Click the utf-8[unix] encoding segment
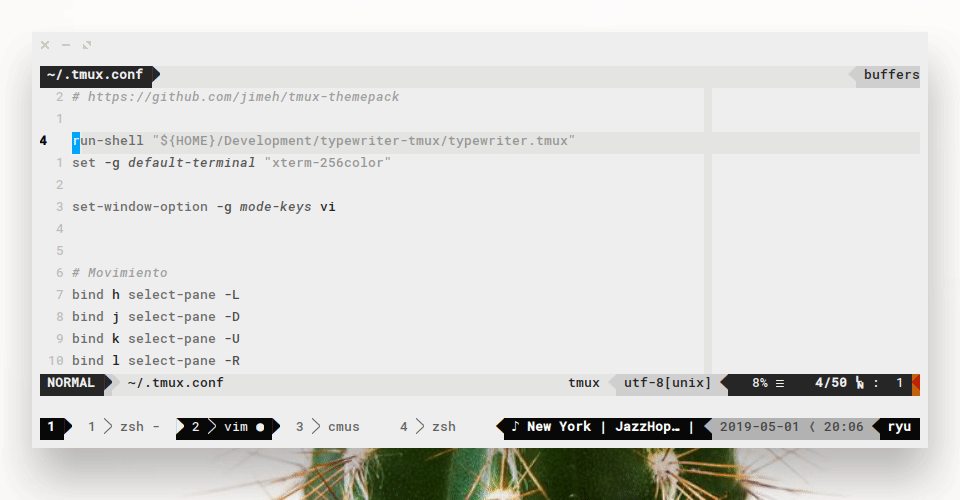The image size is (960, 500). (x=667, y=383)
